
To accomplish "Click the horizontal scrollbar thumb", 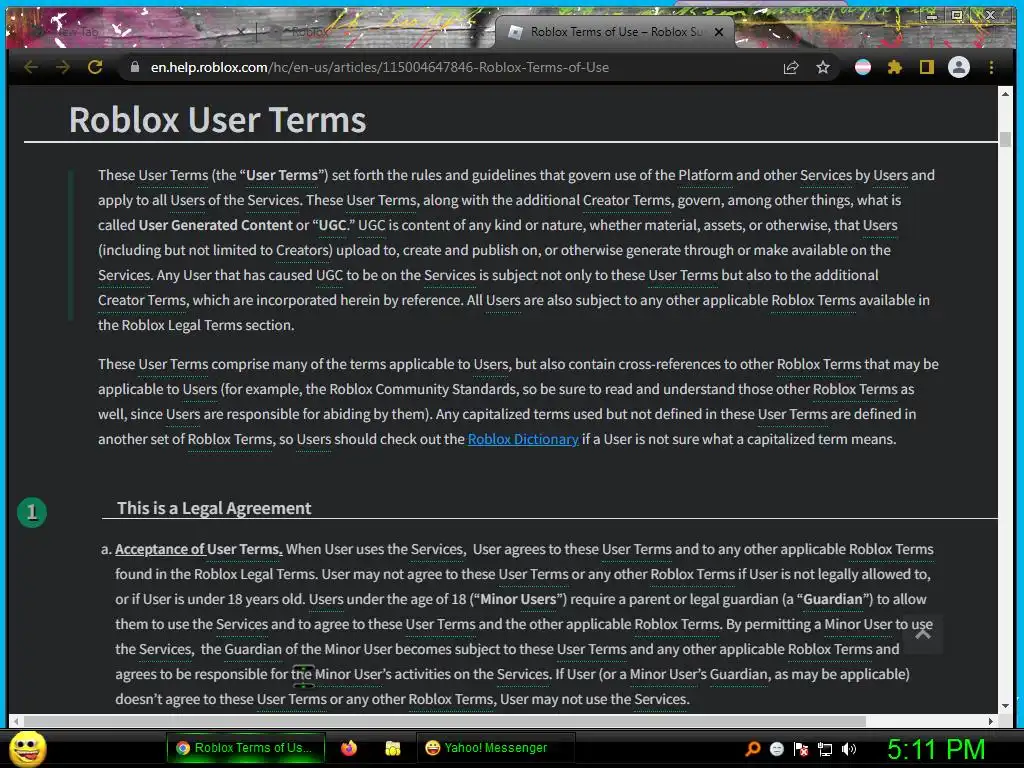I will [444, 722].
